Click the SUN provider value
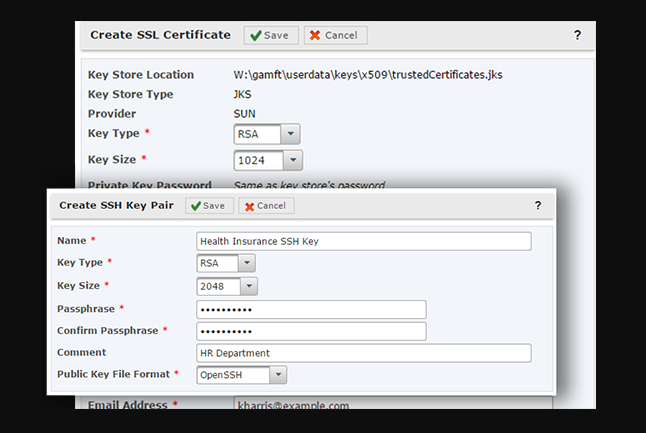Image resolution: width=646 pixels, height=433 pixels. pyautogui.click(x=244, y=114)
